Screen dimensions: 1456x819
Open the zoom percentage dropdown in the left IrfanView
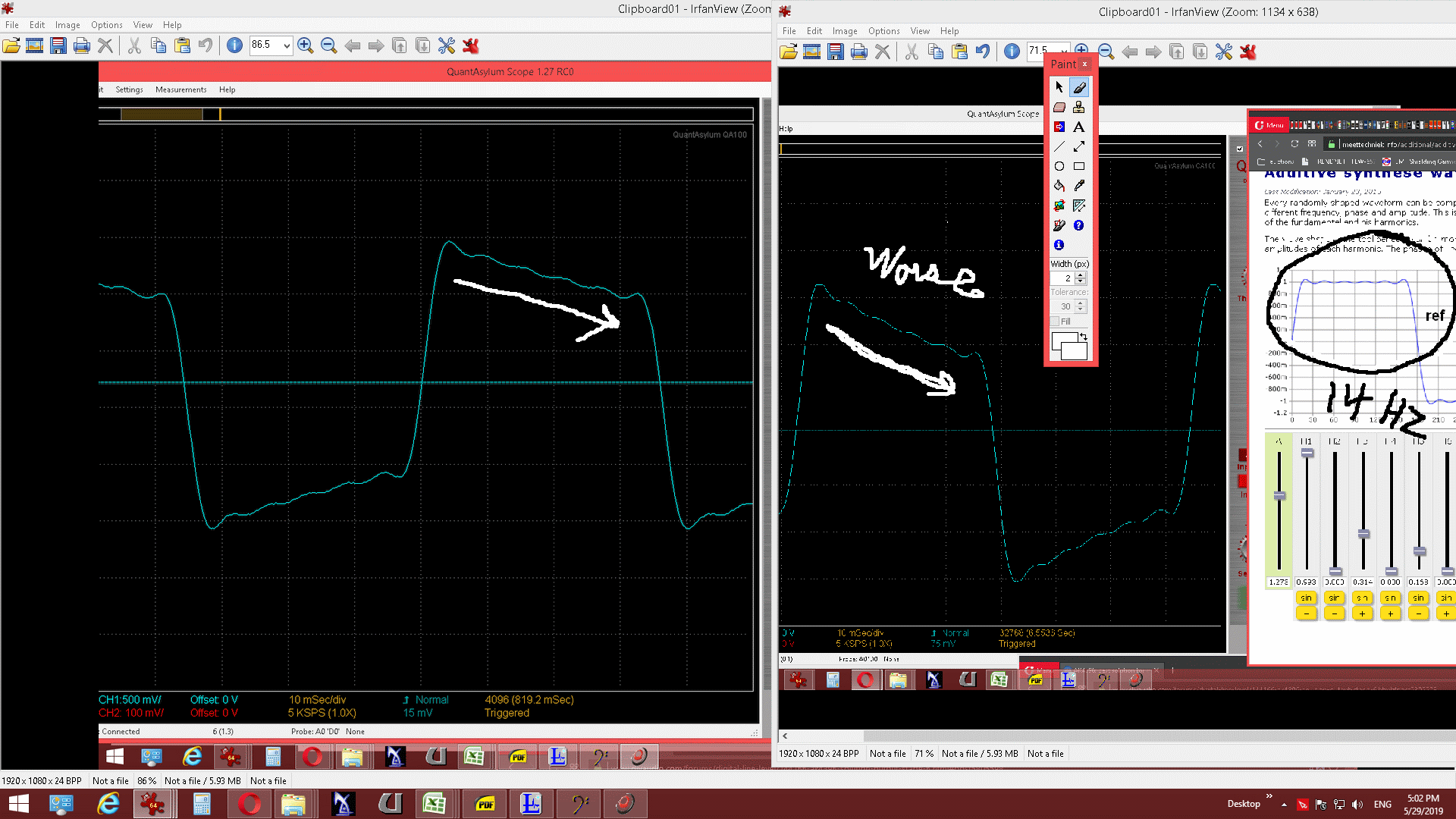click(287, 45)
